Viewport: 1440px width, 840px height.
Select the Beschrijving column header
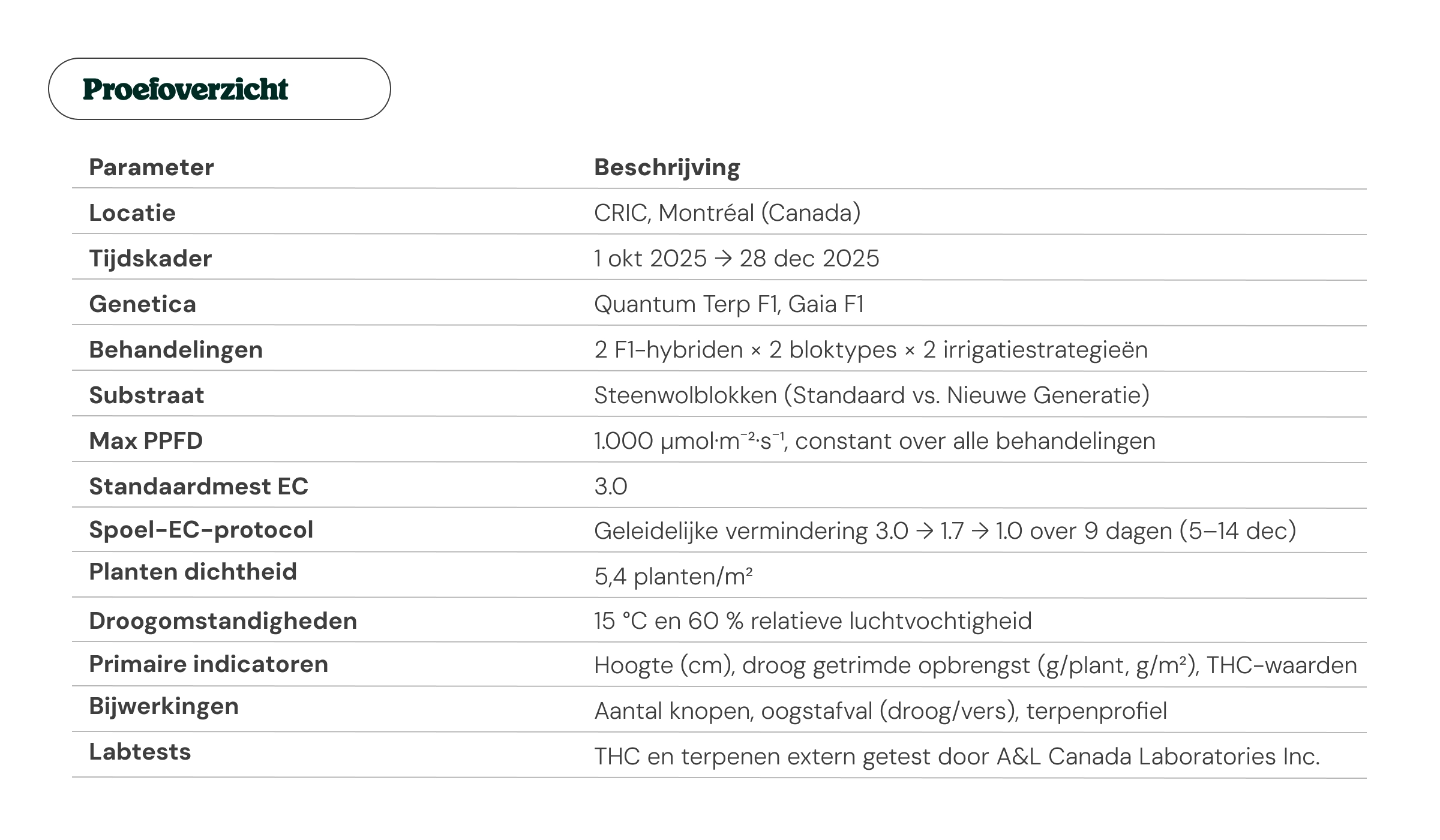click(x=667, y=168)
